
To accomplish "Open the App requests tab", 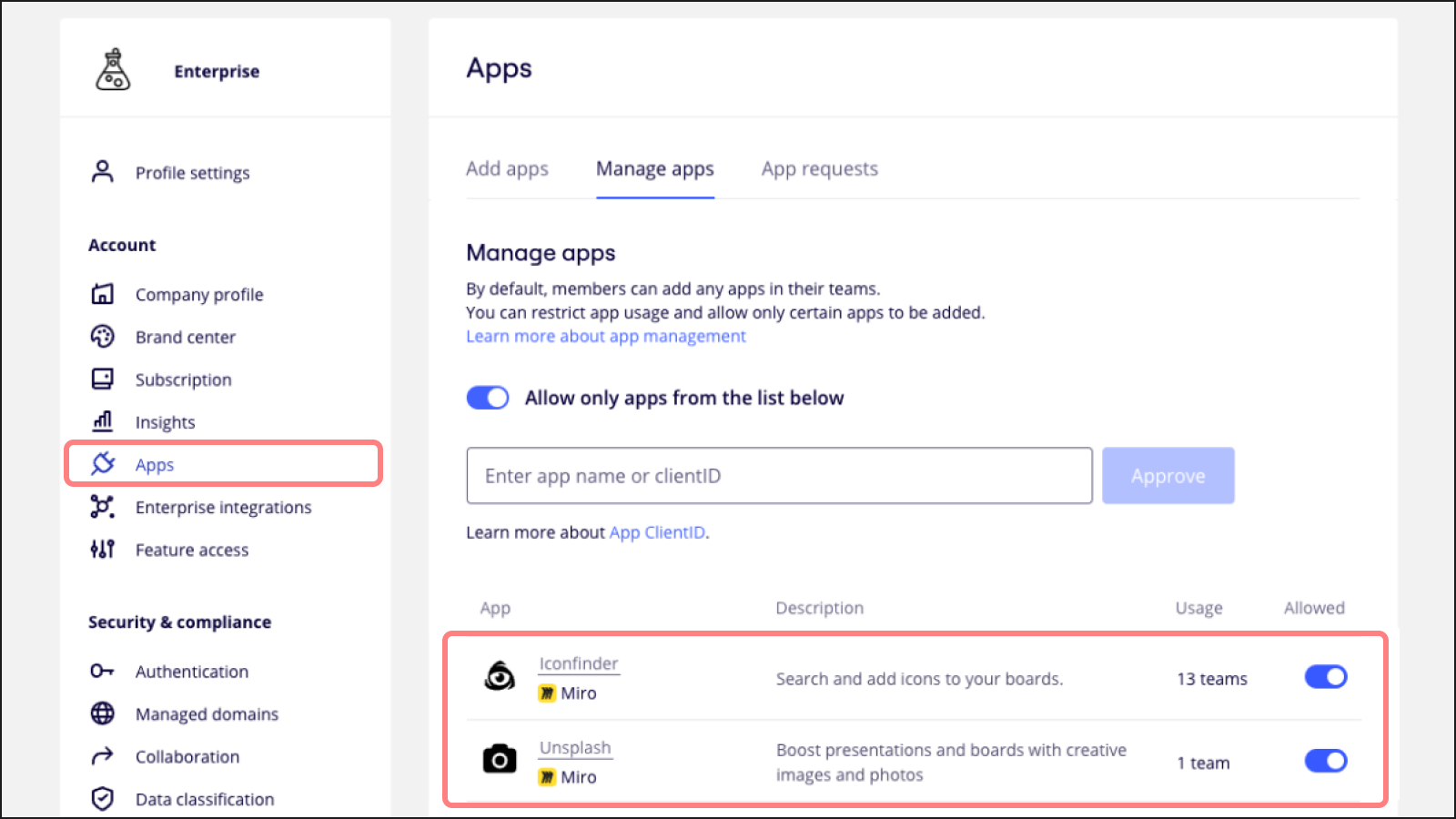I will 819,168.
